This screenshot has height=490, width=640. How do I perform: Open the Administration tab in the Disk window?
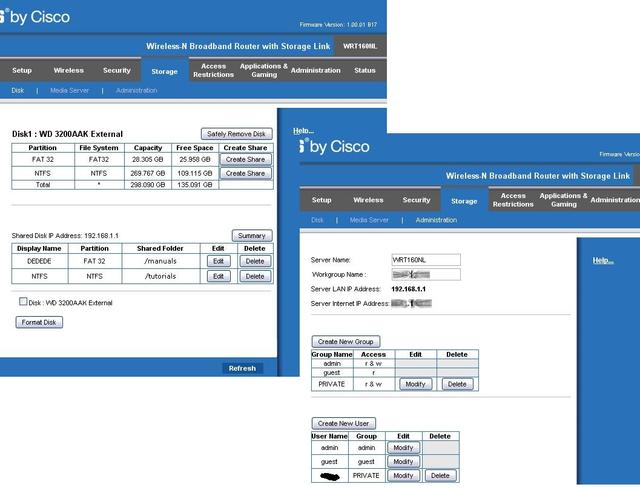[316, 70]
